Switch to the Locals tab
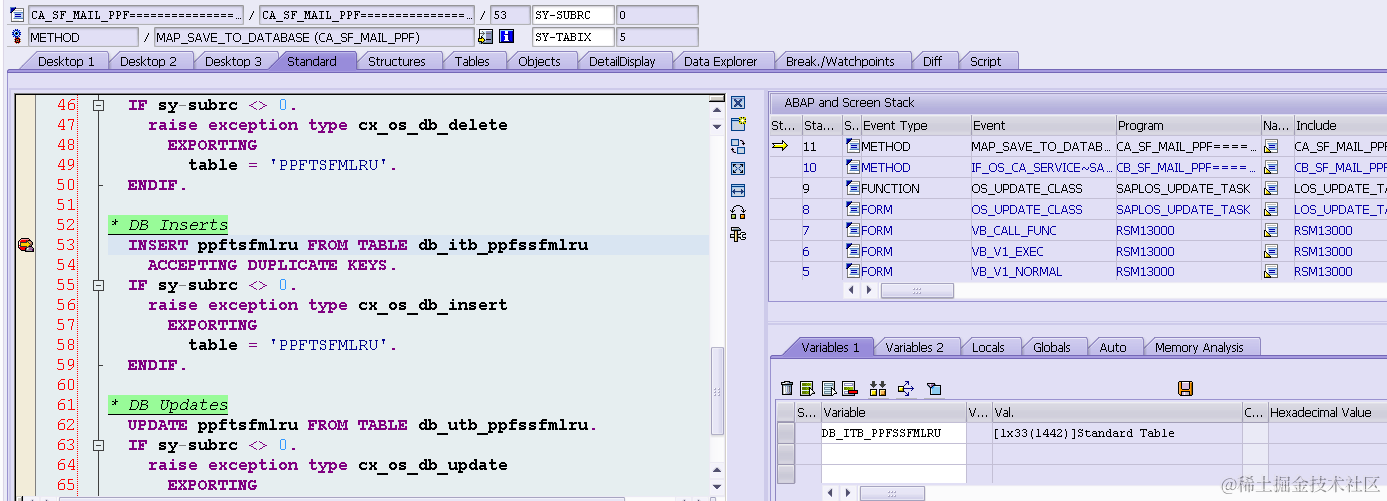The height and width of the screenshot is (501, 1387). tap(988, 347)
